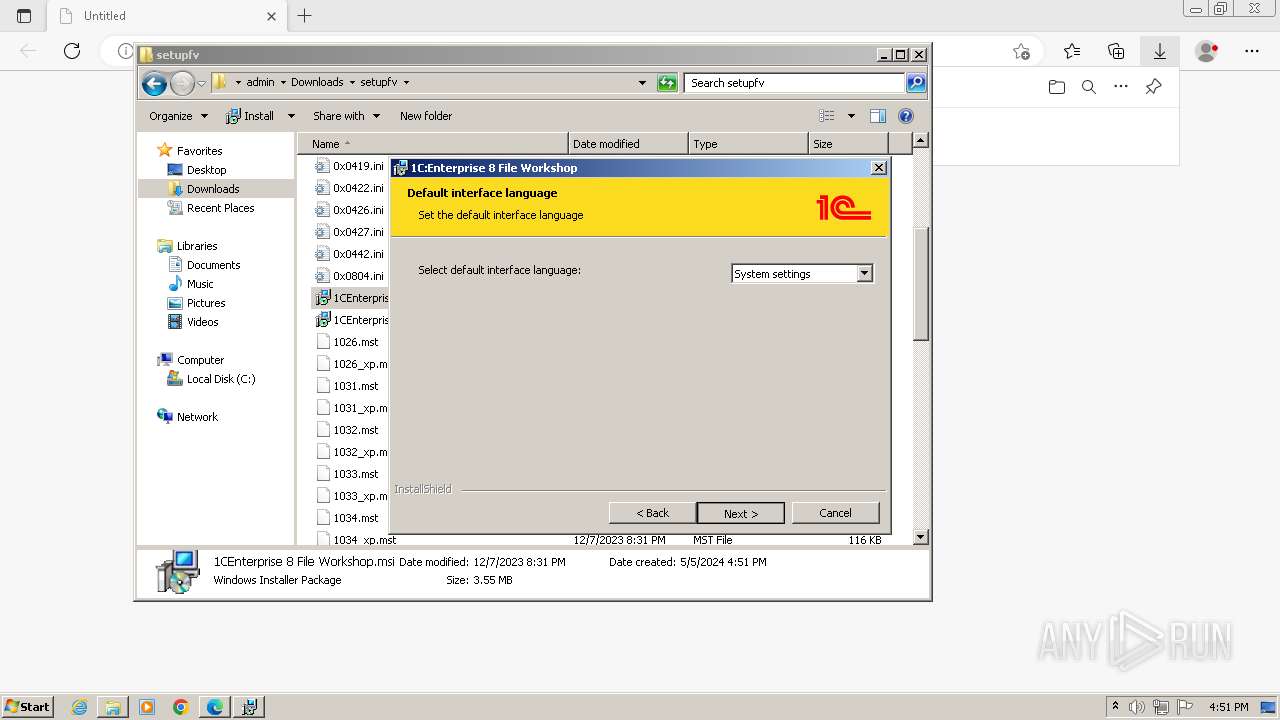The width and height of the screenshot is (1280, 720).
Task: Select the 0x0419.ini file
Action: coord(350,166)
